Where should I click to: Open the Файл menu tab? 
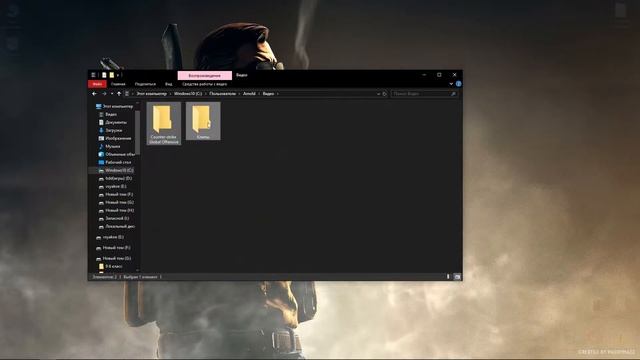[97, 84]
